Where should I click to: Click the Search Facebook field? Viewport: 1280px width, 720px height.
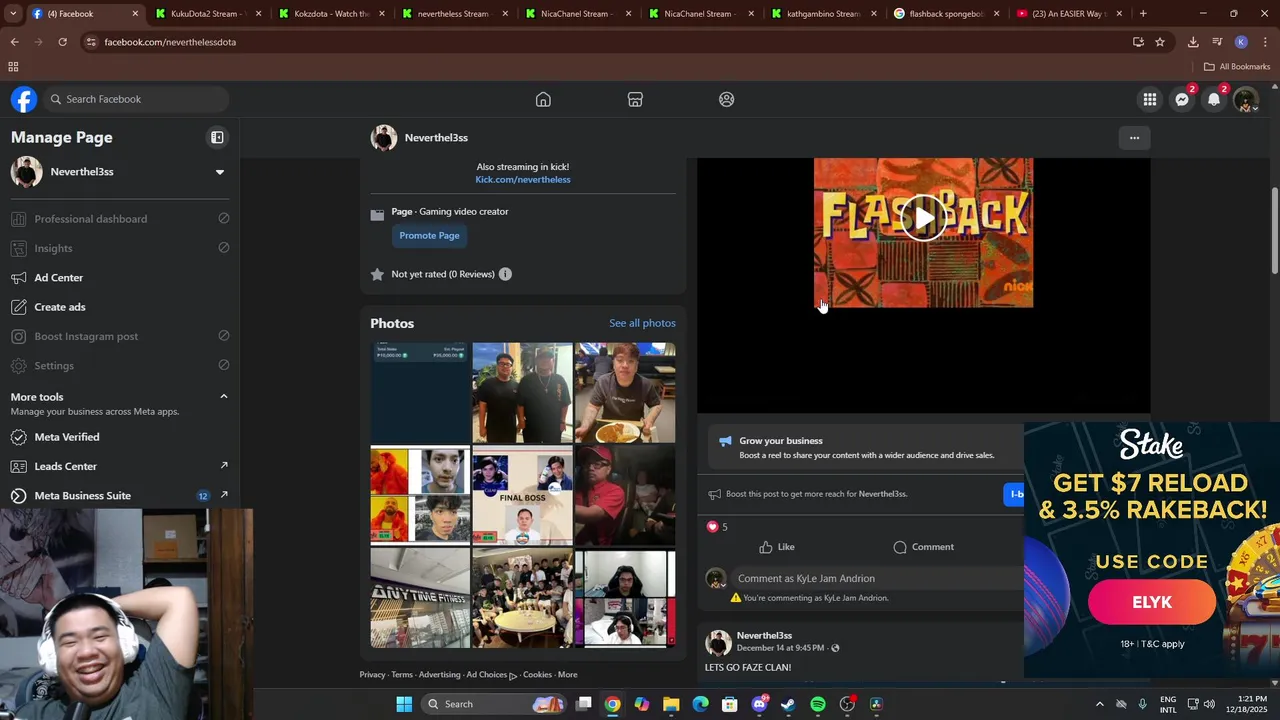pos(137,99)
